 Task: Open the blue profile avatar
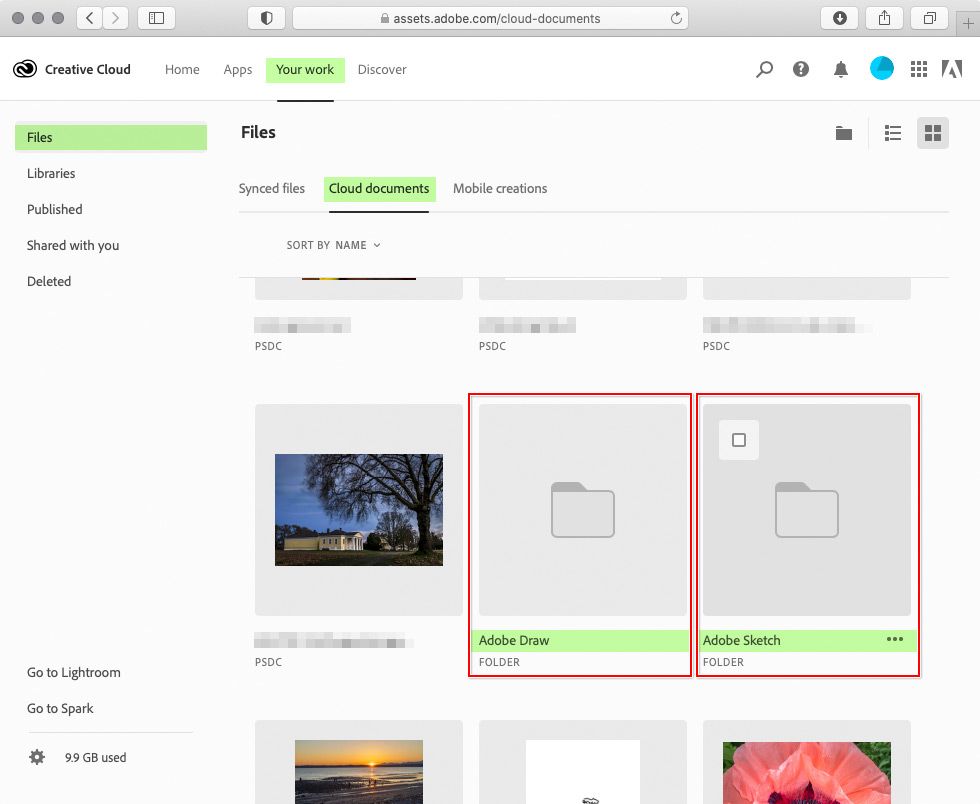[881, 68]
